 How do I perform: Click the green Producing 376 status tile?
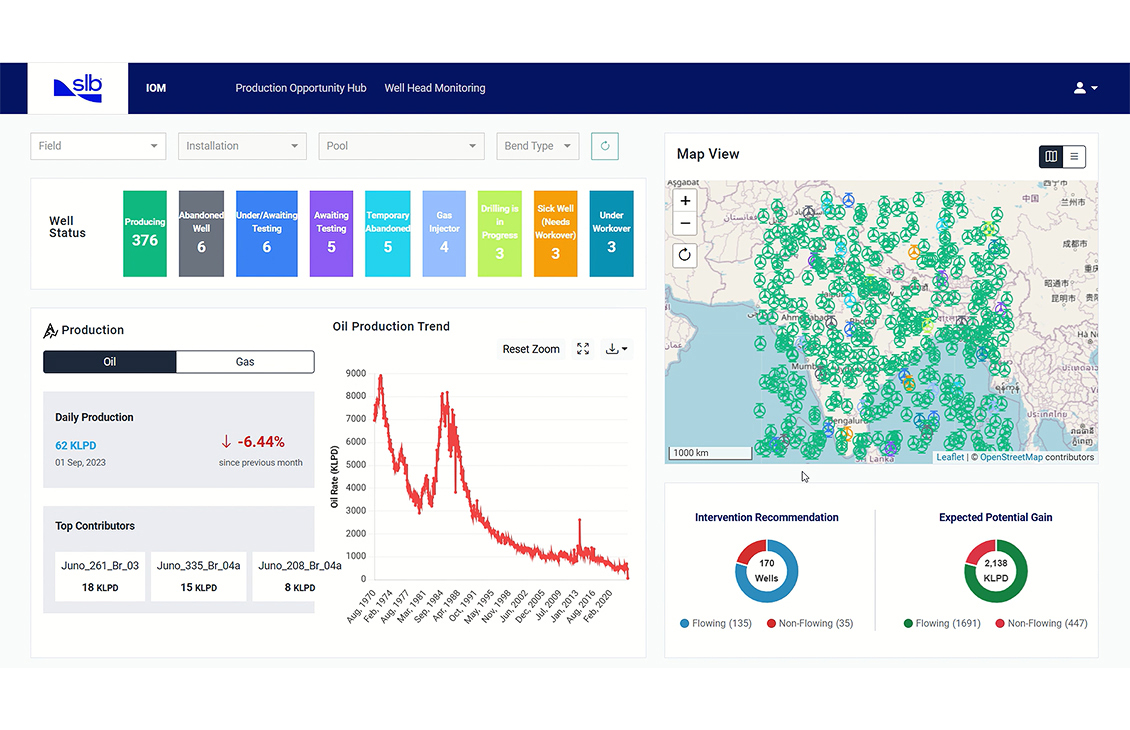tap(145, 233)
